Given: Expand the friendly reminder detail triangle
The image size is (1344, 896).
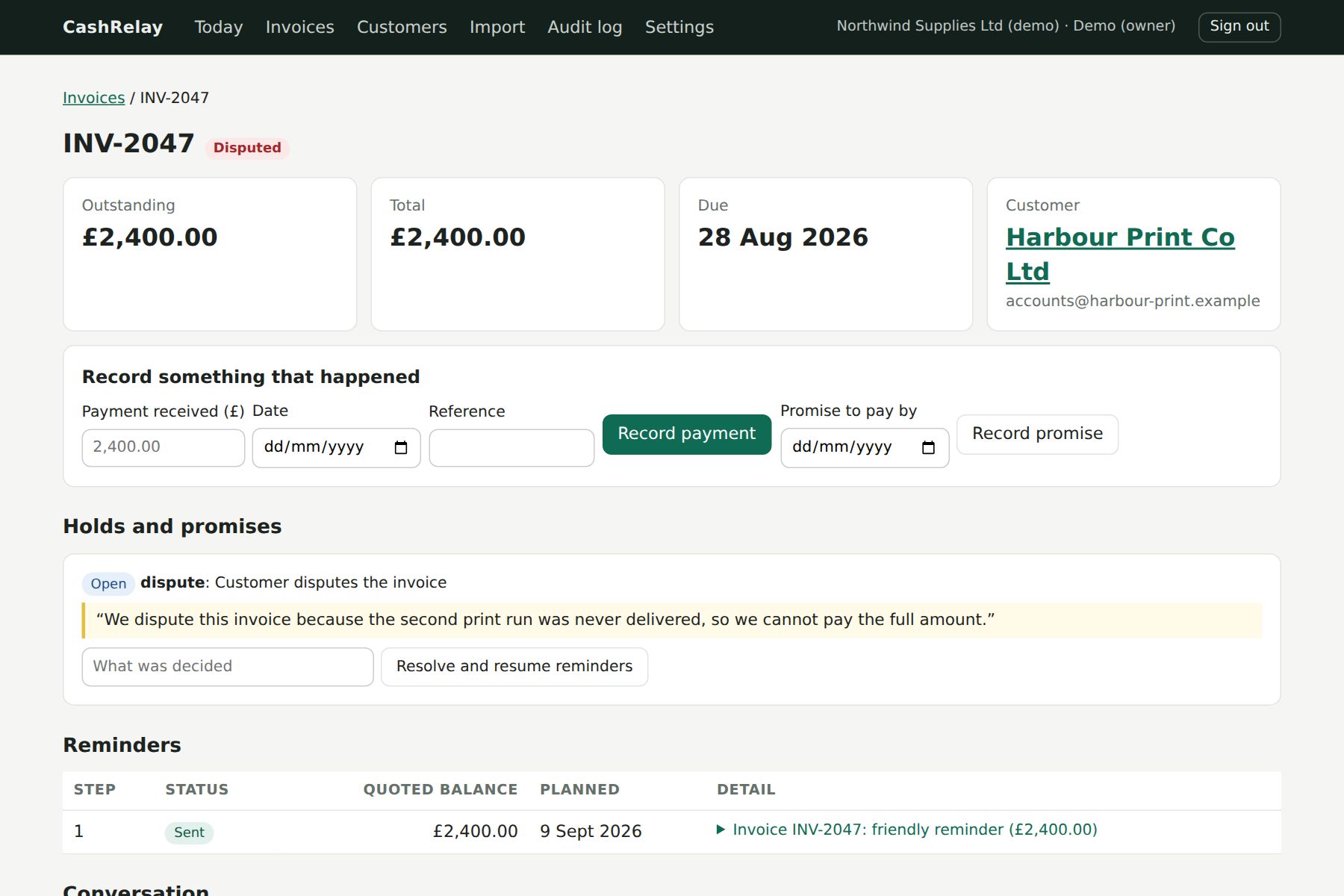Looking at the screenshot, I should [x=721, y=830].
